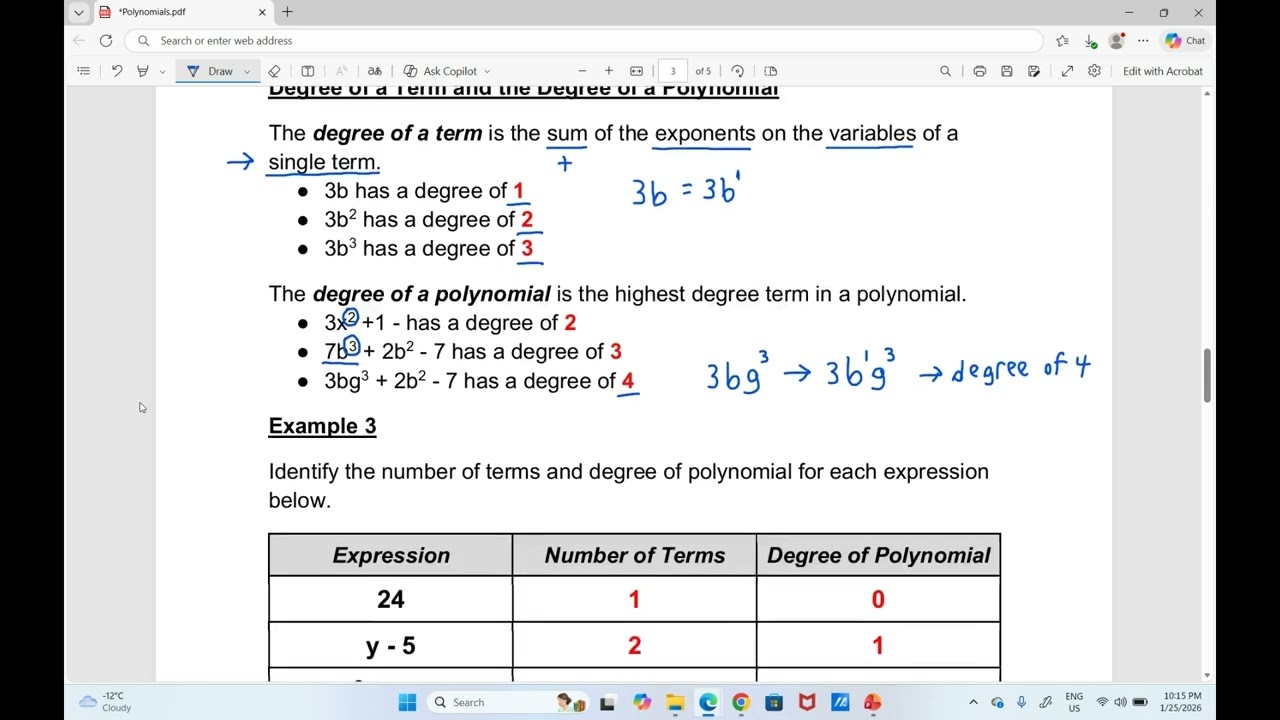Rotate the PDF page
1280x720 pixels.
738,71
